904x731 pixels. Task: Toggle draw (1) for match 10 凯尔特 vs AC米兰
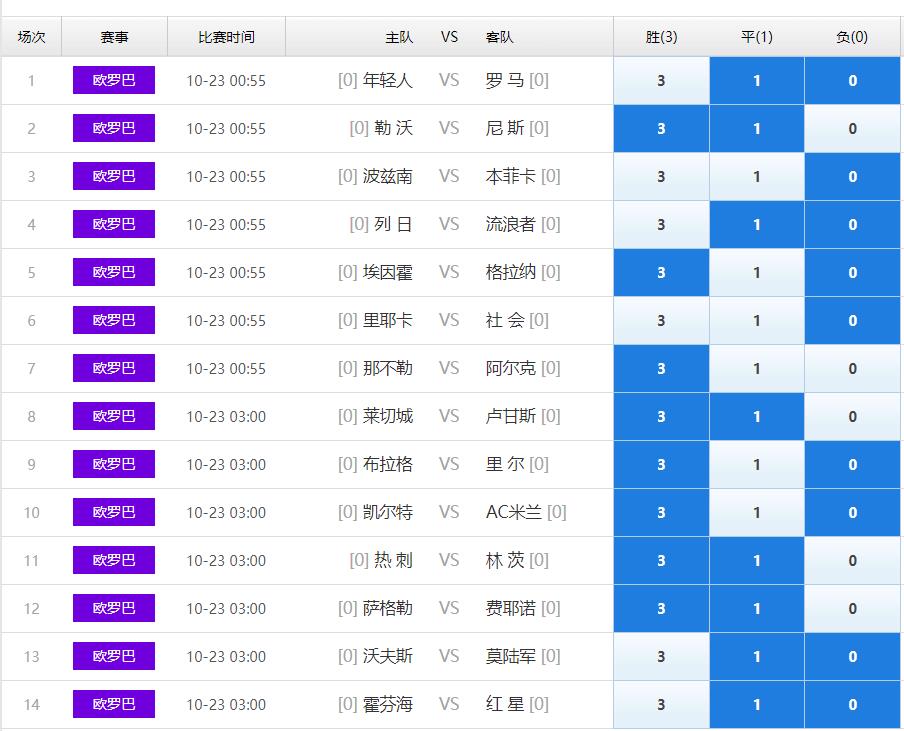pos(757,513)
